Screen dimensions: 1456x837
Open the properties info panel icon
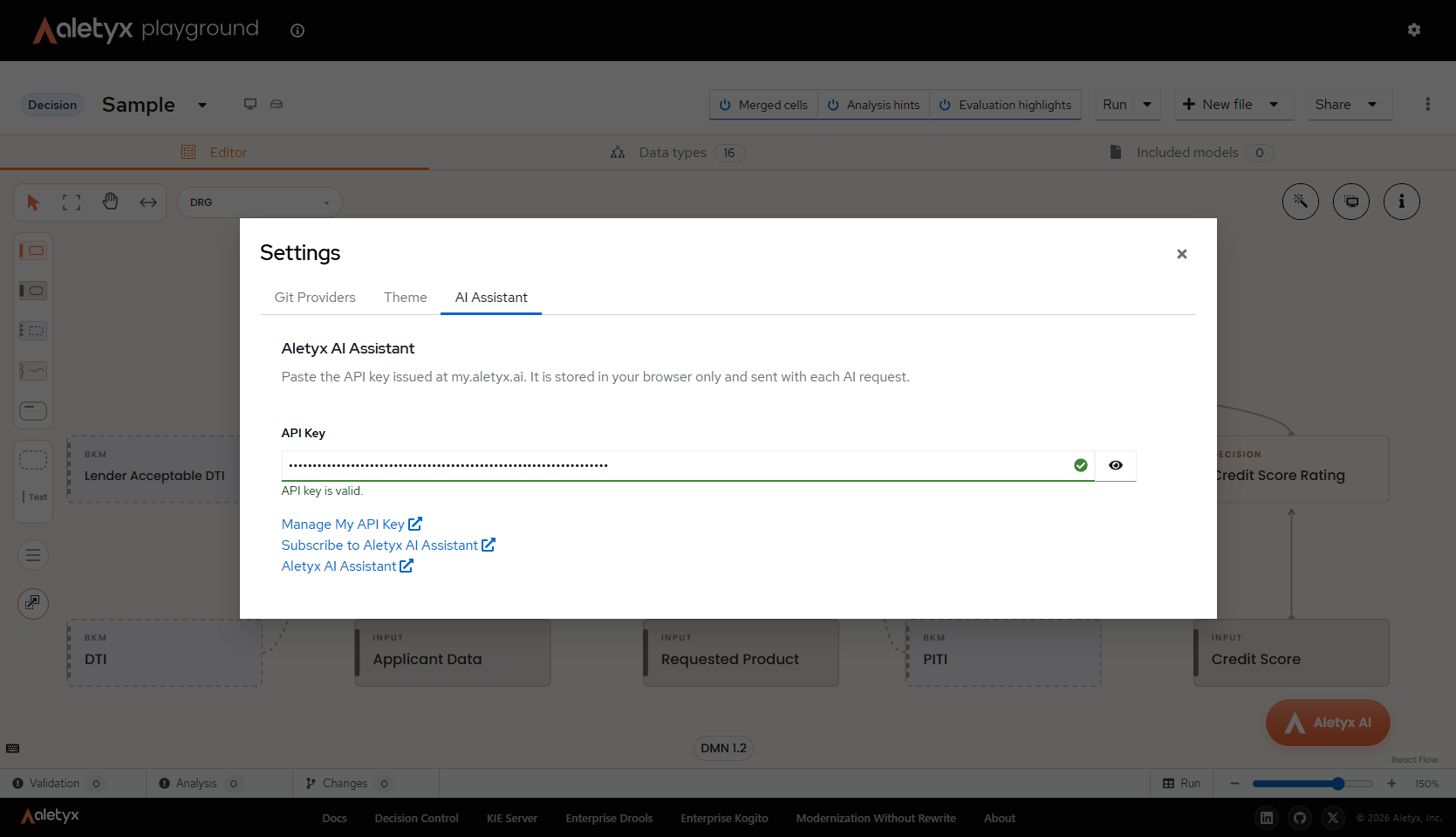pos(1402,202)
